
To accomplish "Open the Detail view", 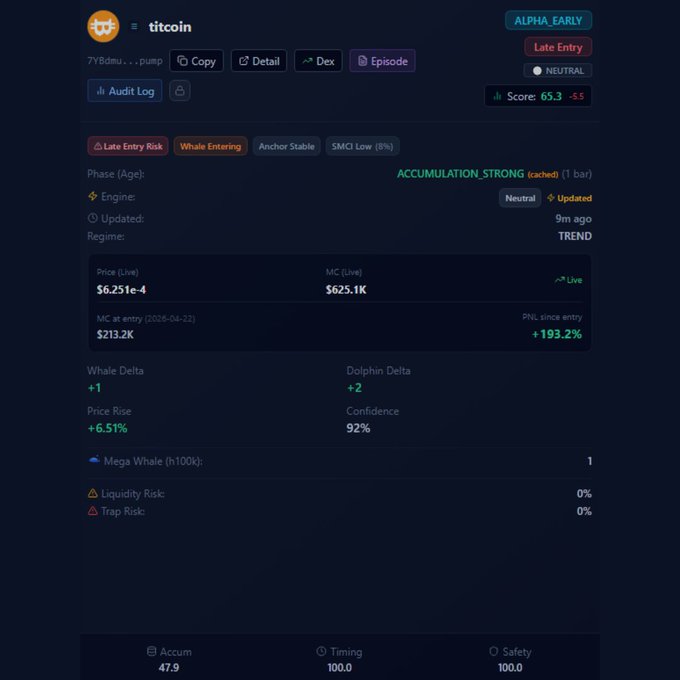I will (x=259, y=61).
